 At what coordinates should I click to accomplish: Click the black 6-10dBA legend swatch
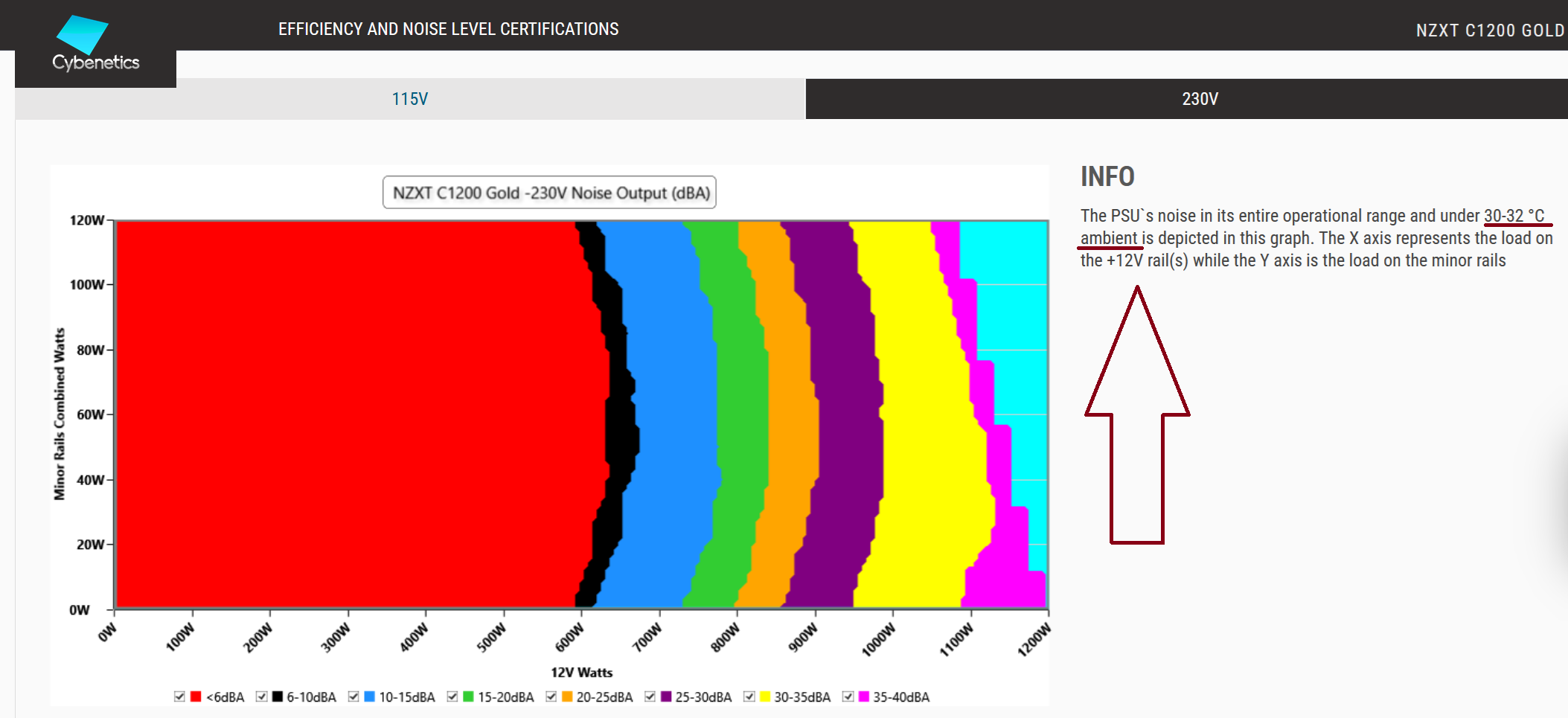pyautogui.click(x=278, y=696)
